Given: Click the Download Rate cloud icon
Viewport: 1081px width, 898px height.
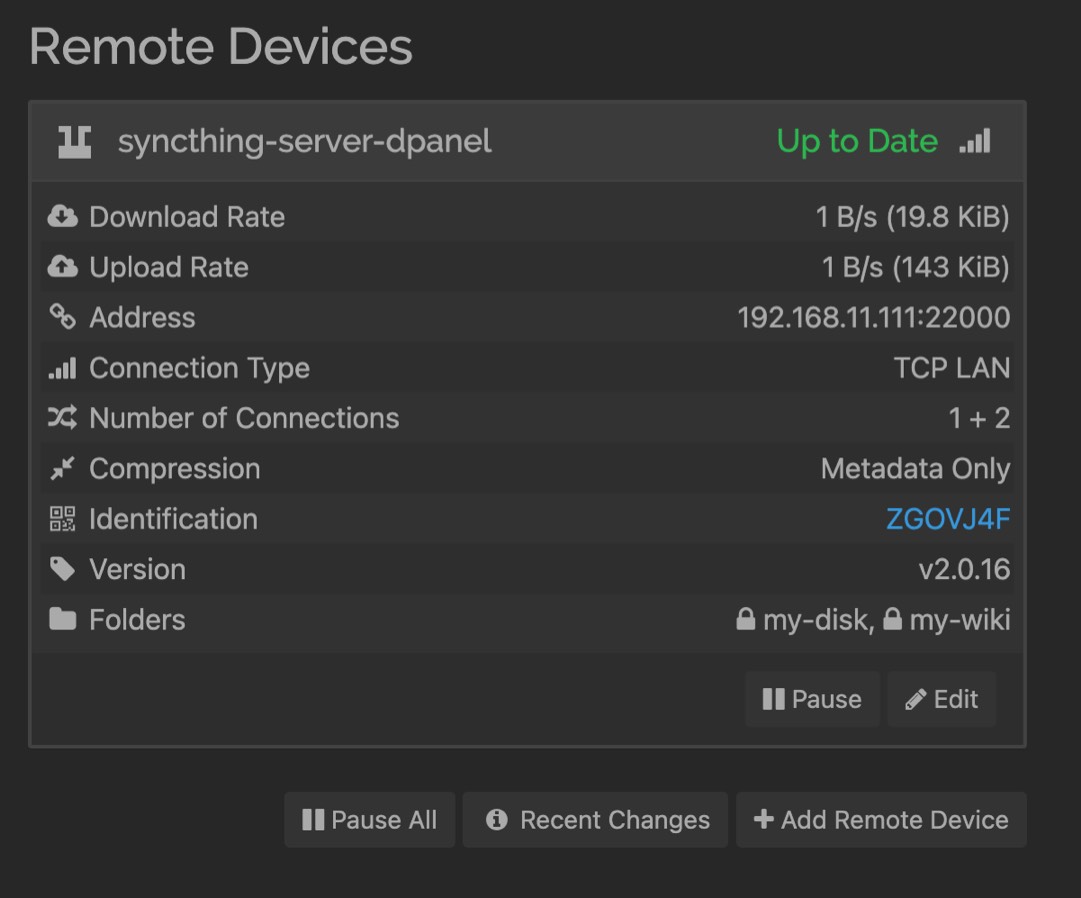Looking at the screenshot, I should [62, 216].
